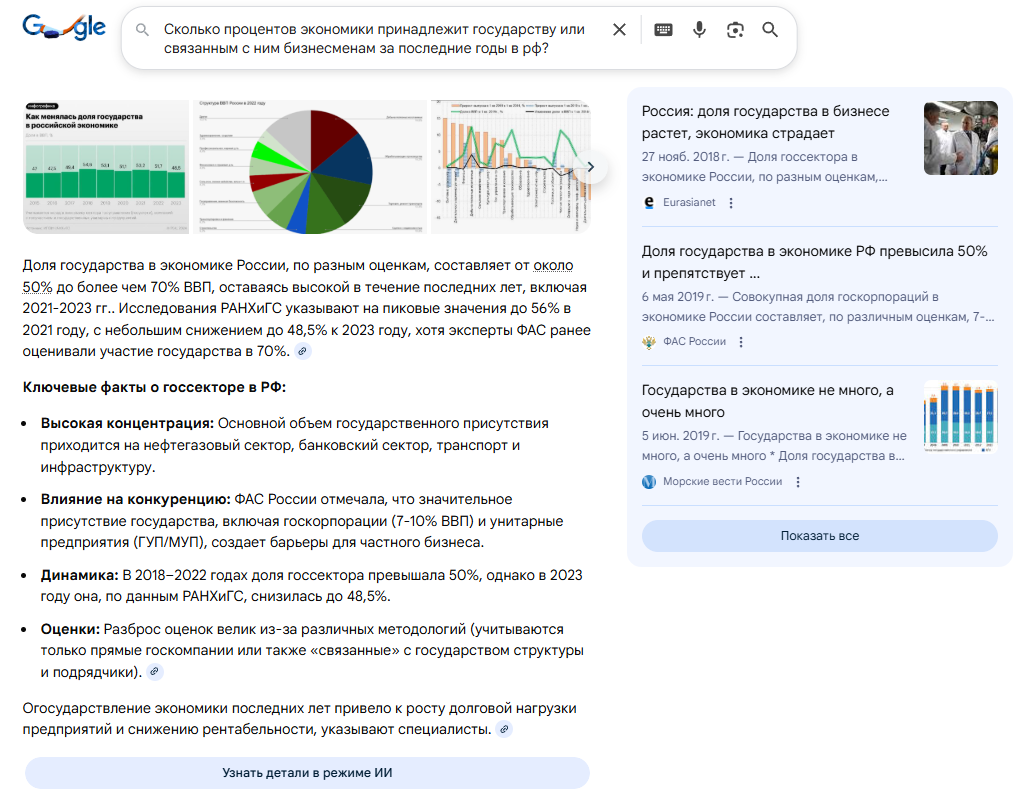Open 'Государства в экономике не много, а очень много'
The width and height of the screenshot is (1024, 804).
pos(767,401)
